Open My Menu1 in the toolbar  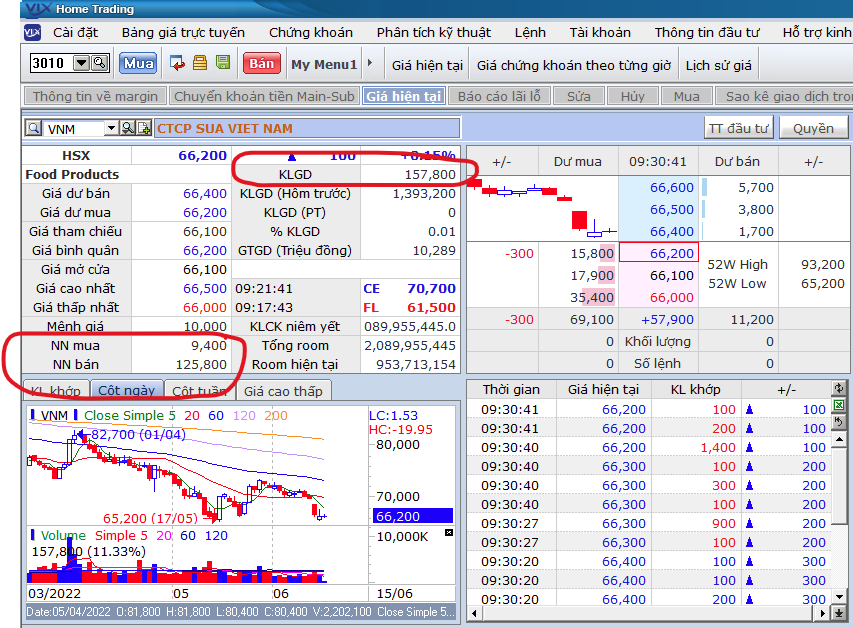click(324, 64)
